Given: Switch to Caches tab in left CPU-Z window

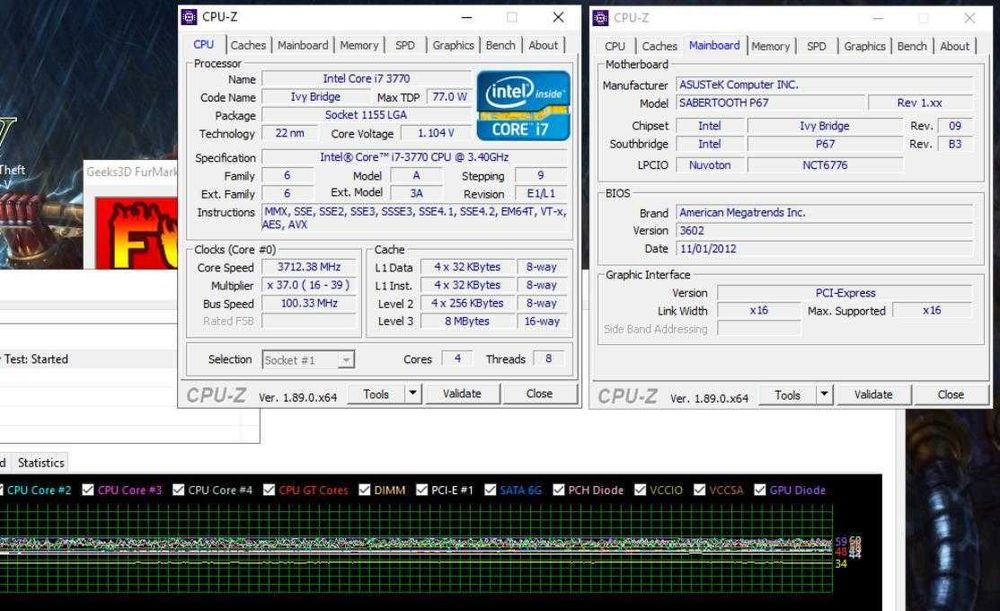Looking at the screenshot, I should tap(248, 45).
